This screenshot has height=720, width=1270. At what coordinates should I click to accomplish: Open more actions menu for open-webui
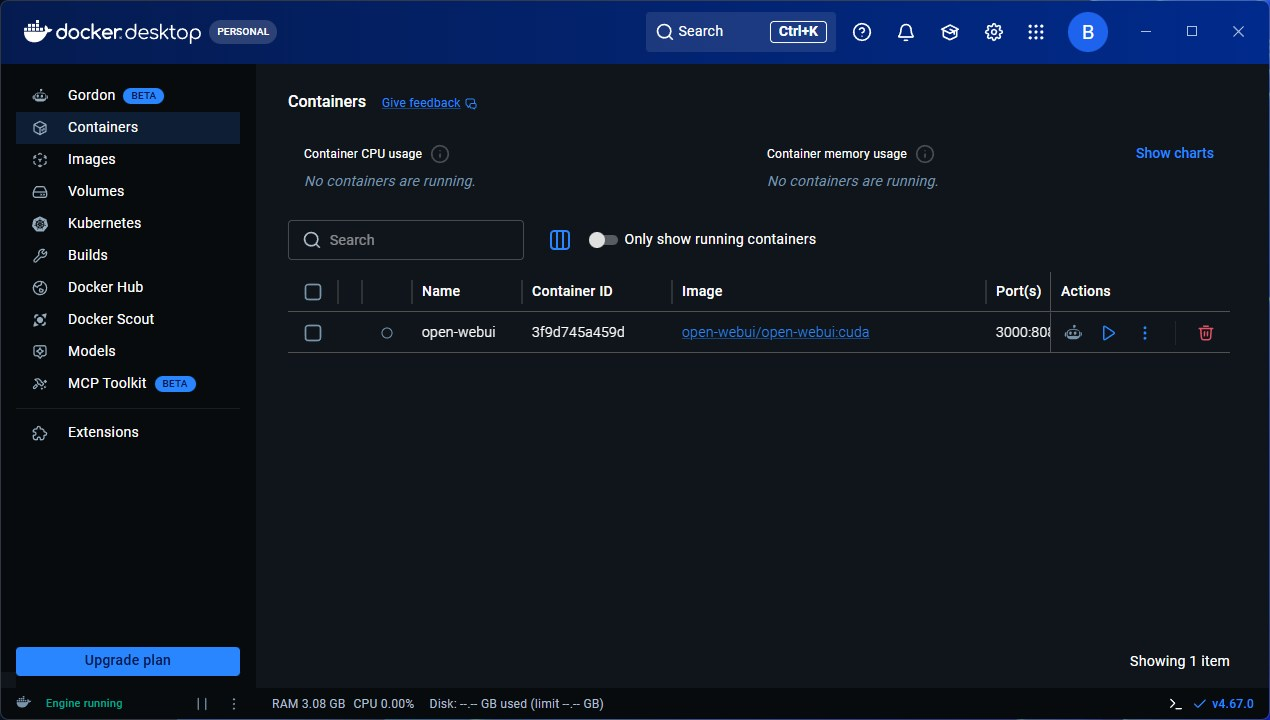1145,333
